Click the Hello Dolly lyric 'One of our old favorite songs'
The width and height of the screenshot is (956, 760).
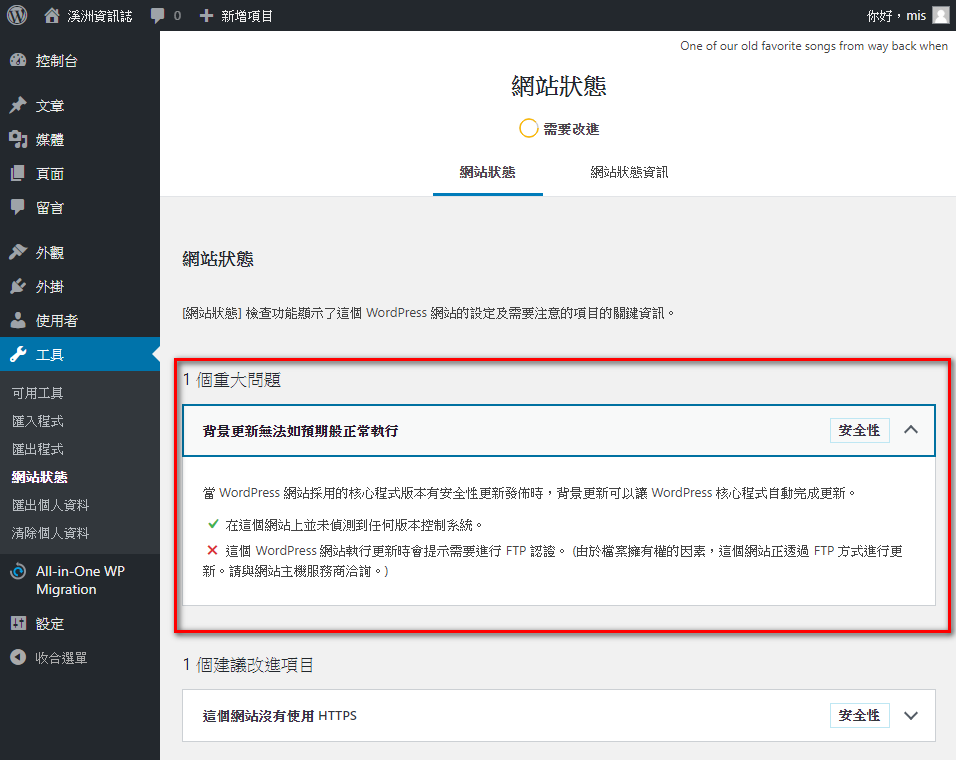coord(814,46)
